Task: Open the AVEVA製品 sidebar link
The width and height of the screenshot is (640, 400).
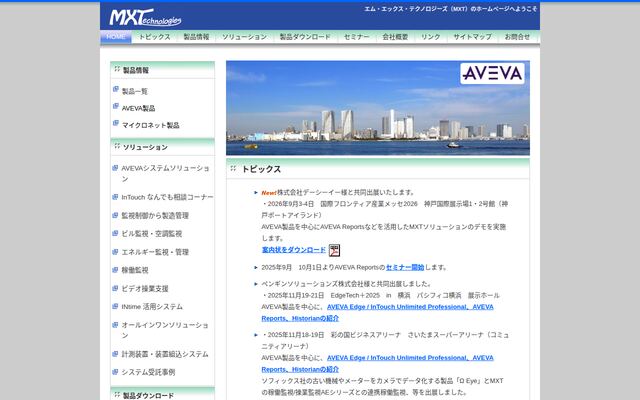Action: [138, 108]
